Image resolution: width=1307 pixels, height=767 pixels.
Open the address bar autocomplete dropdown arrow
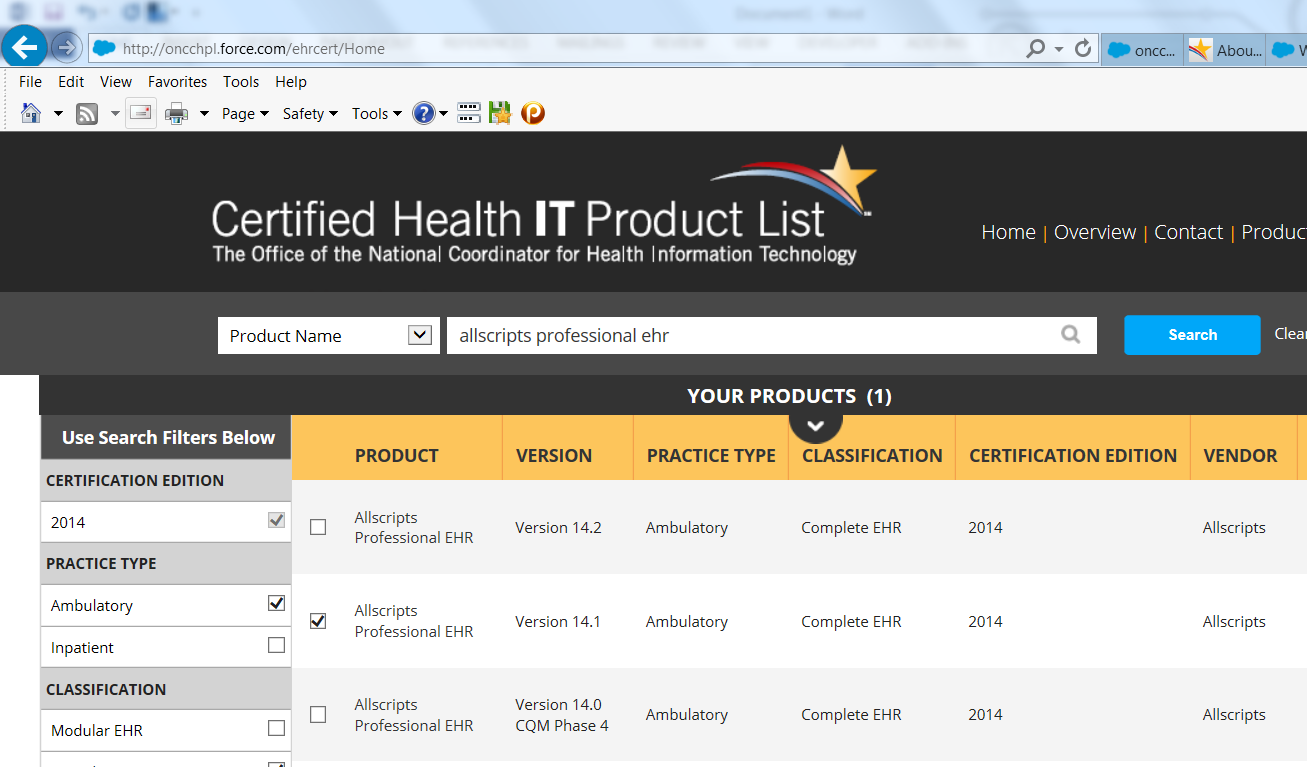pyautogui.click(x=1059, y=49)
